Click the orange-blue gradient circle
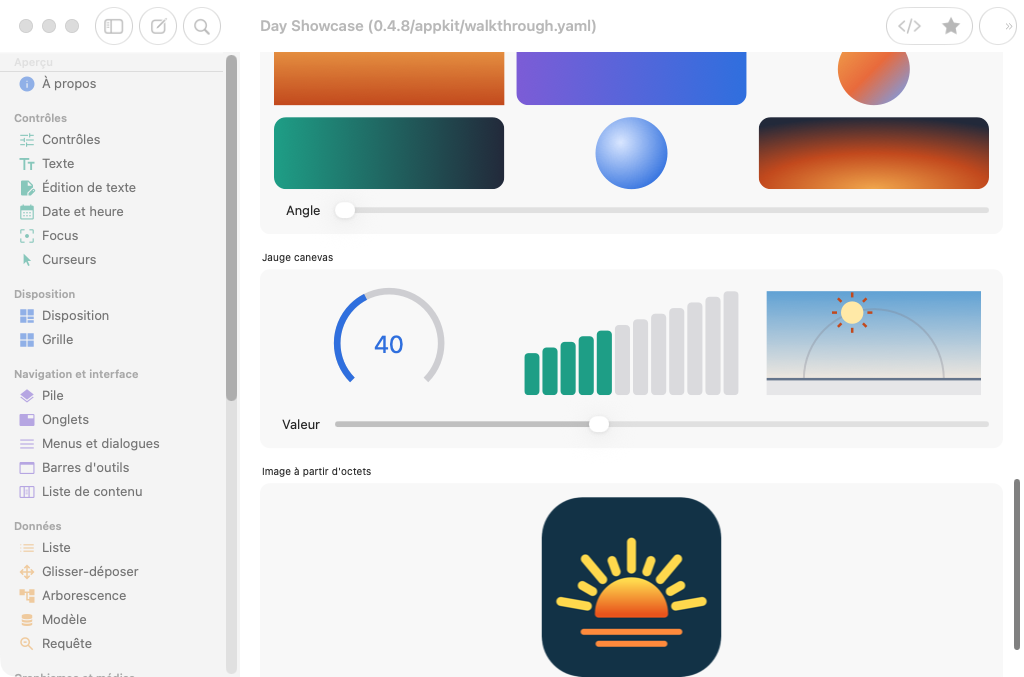This screenshot has height=677, width=1024. click(873, 78)
